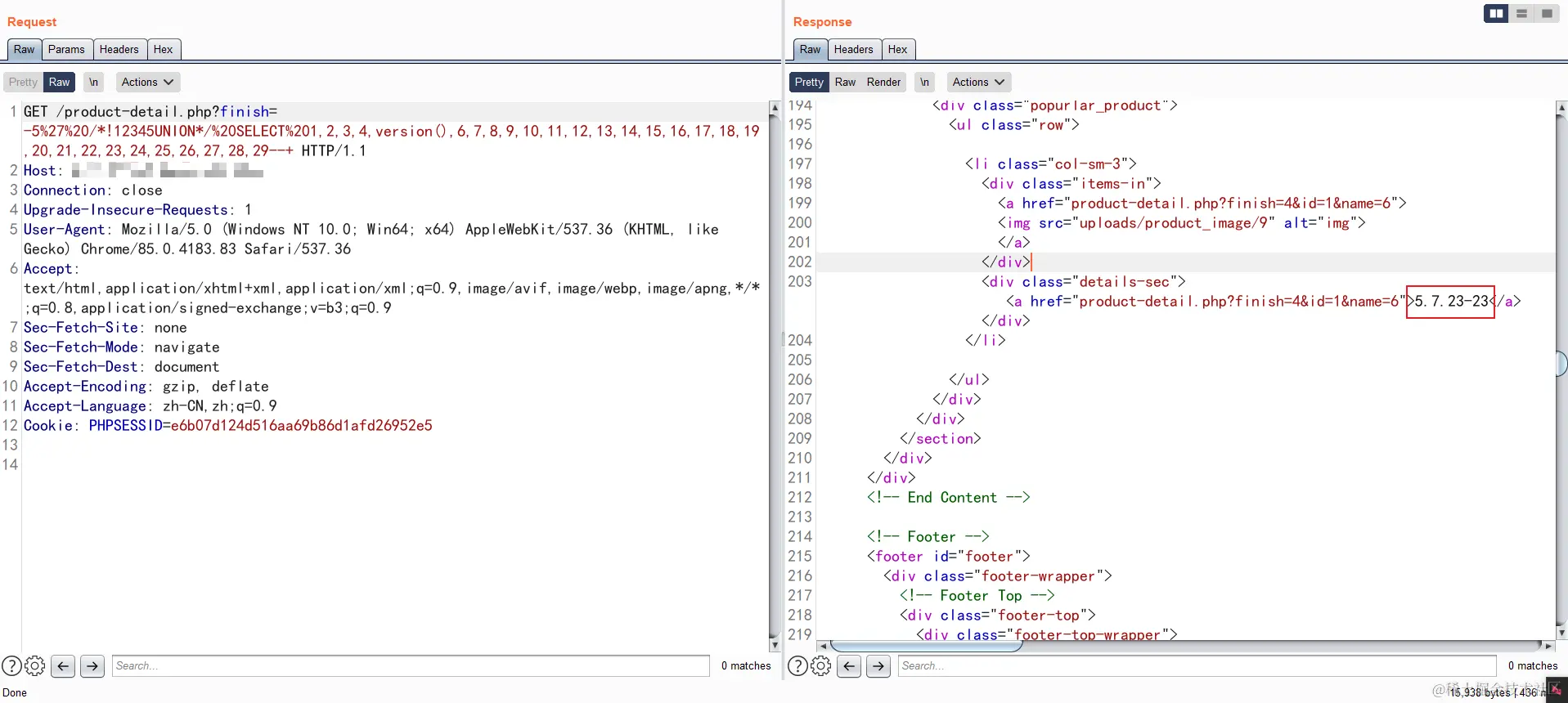Click the Upgrade-Insecure-Requests header
The image size is (1568, 703).
pyautogui.click(x=137, y=210)
